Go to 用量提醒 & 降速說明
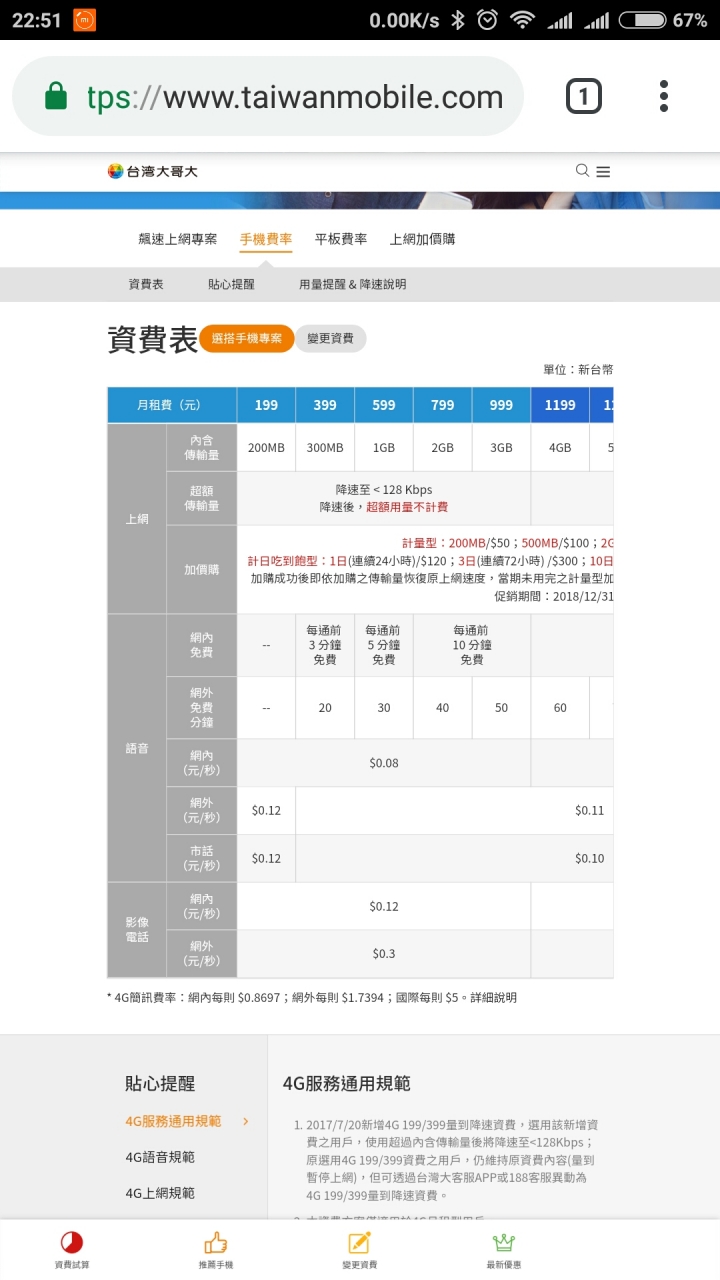 click(x=352, y=285)
